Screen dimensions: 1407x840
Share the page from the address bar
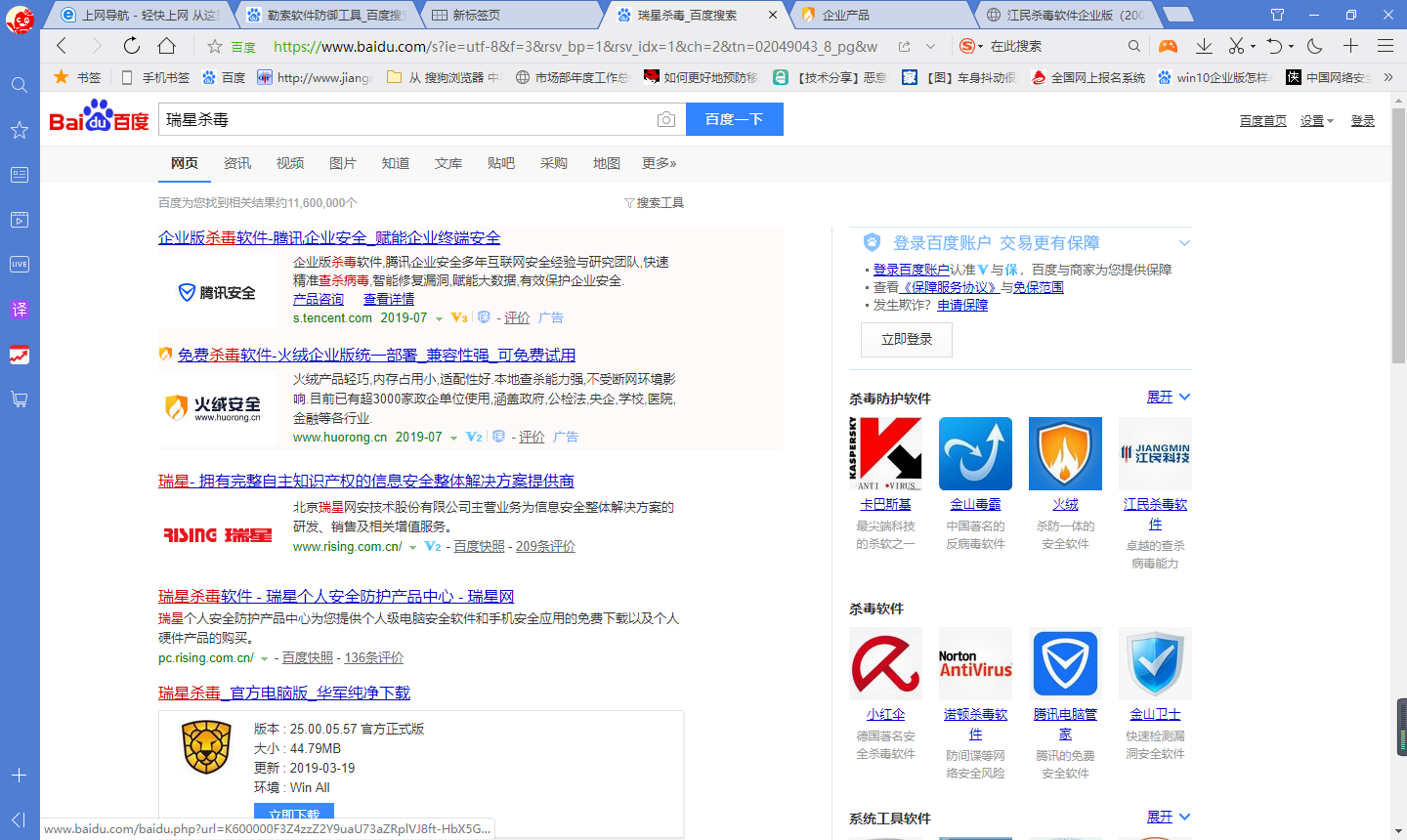coord(905,46)
